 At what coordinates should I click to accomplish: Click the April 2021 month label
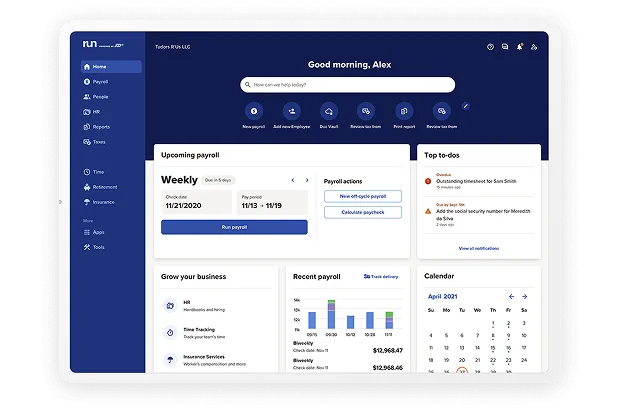[442, 296]
